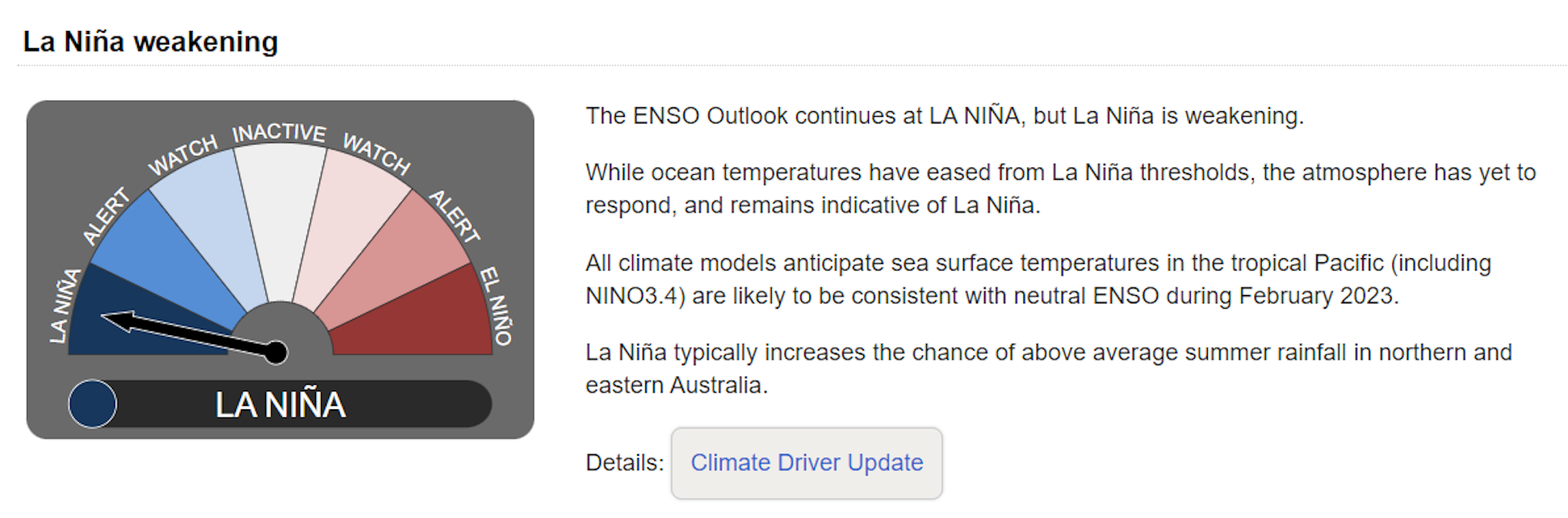Click the "ENSO Outlook continues" sentence

[x=944, y=116]
